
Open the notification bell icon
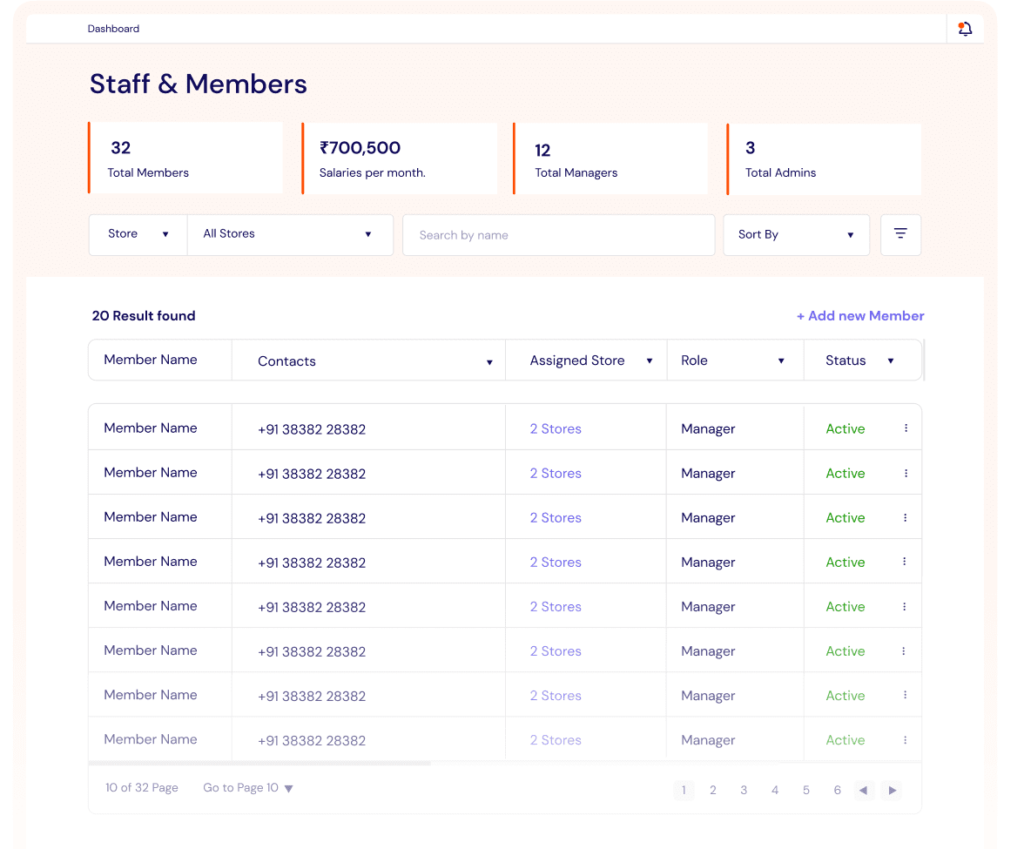pos(964,29)
